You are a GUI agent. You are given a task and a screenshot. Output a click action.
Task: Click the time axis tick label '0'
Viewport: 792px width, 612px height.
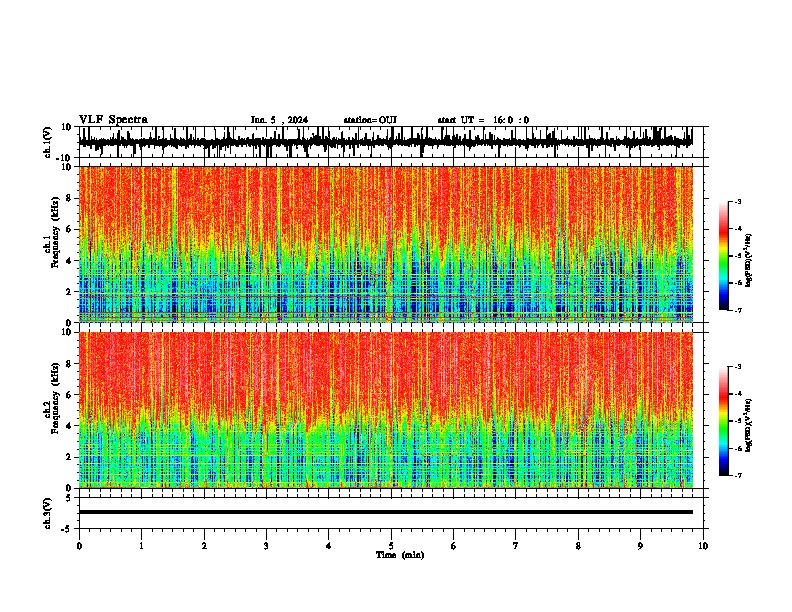[79, 546]
